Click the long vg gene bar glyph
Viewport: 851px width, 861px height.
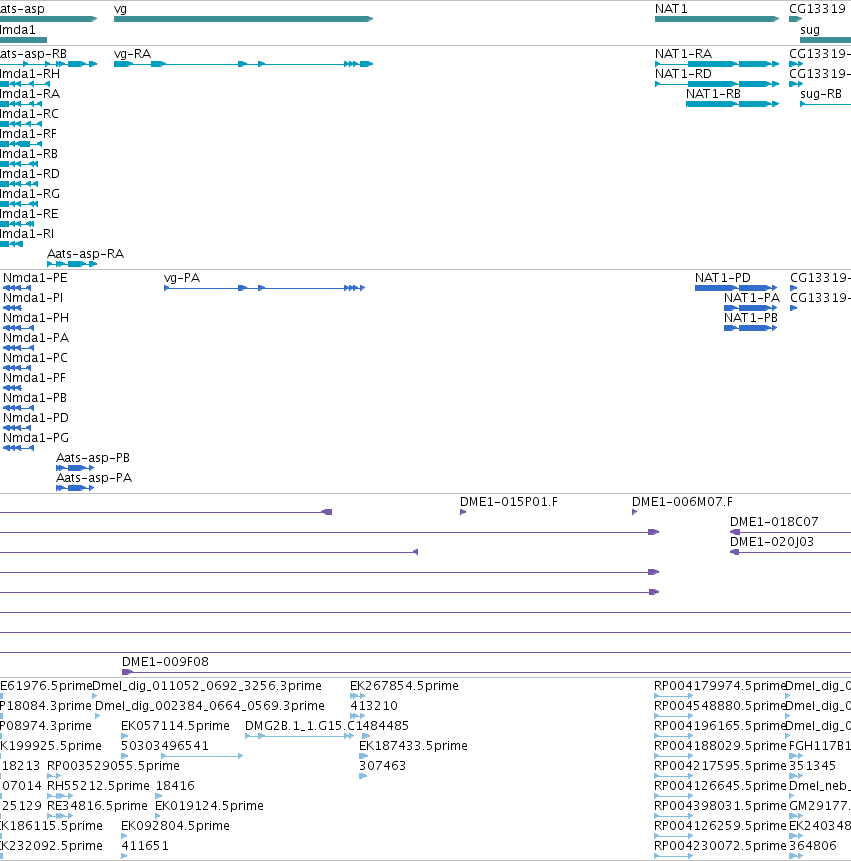(x=243, y=19)
